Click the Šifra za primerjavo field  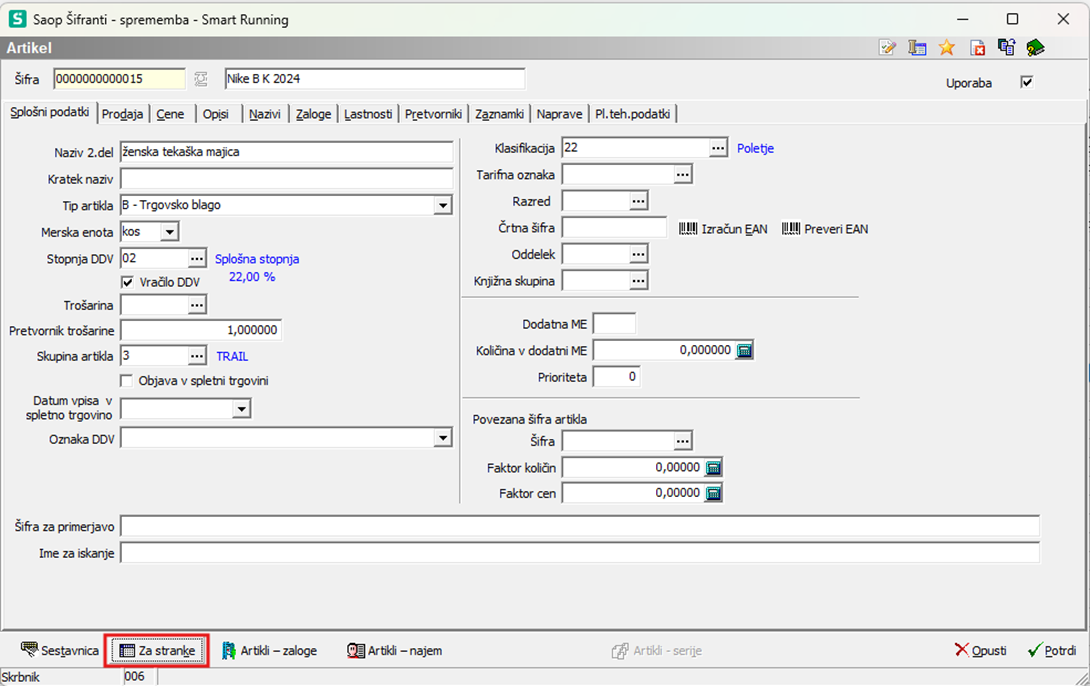pyautogui.click(x=580, y=526)
